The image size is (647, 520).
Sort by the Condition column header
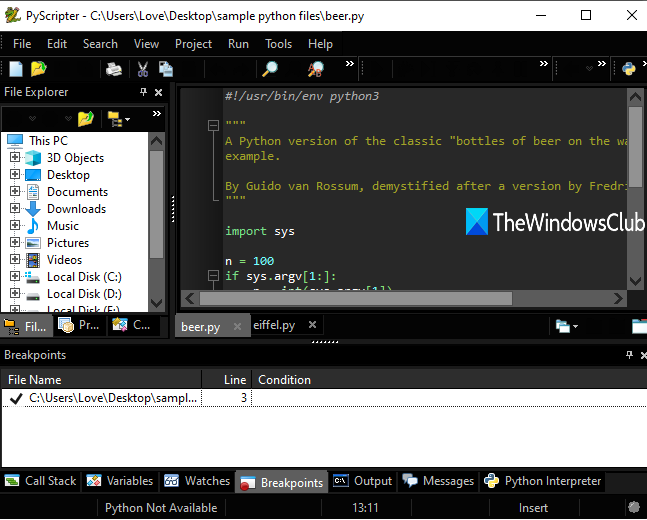point(284,380)
